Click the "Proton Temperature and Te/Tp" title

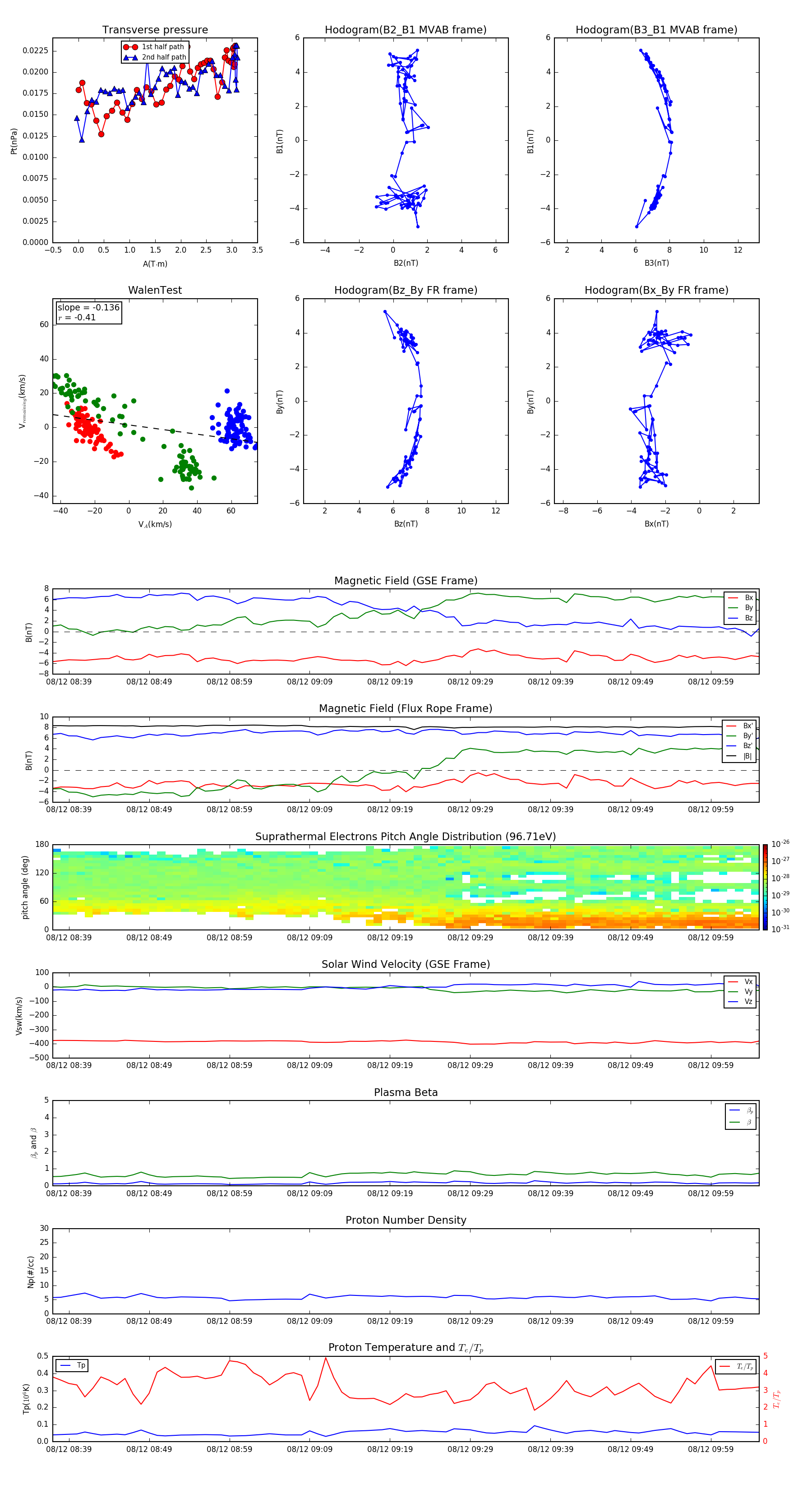coord(406,1348)
